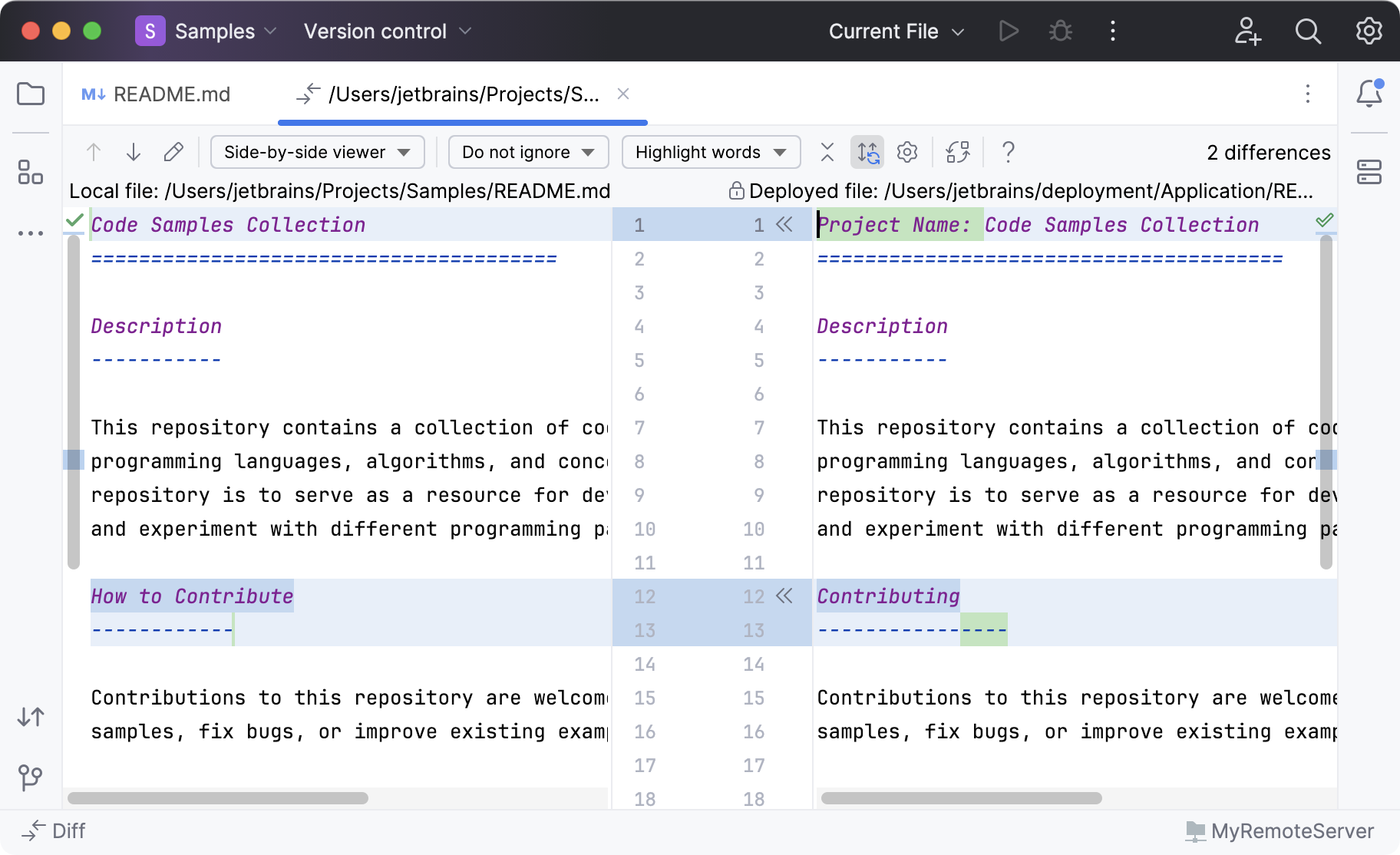Jump to previous difference arrow
Image resolution: width=1400 pixels, height=855 pixels.
(94, 152)
